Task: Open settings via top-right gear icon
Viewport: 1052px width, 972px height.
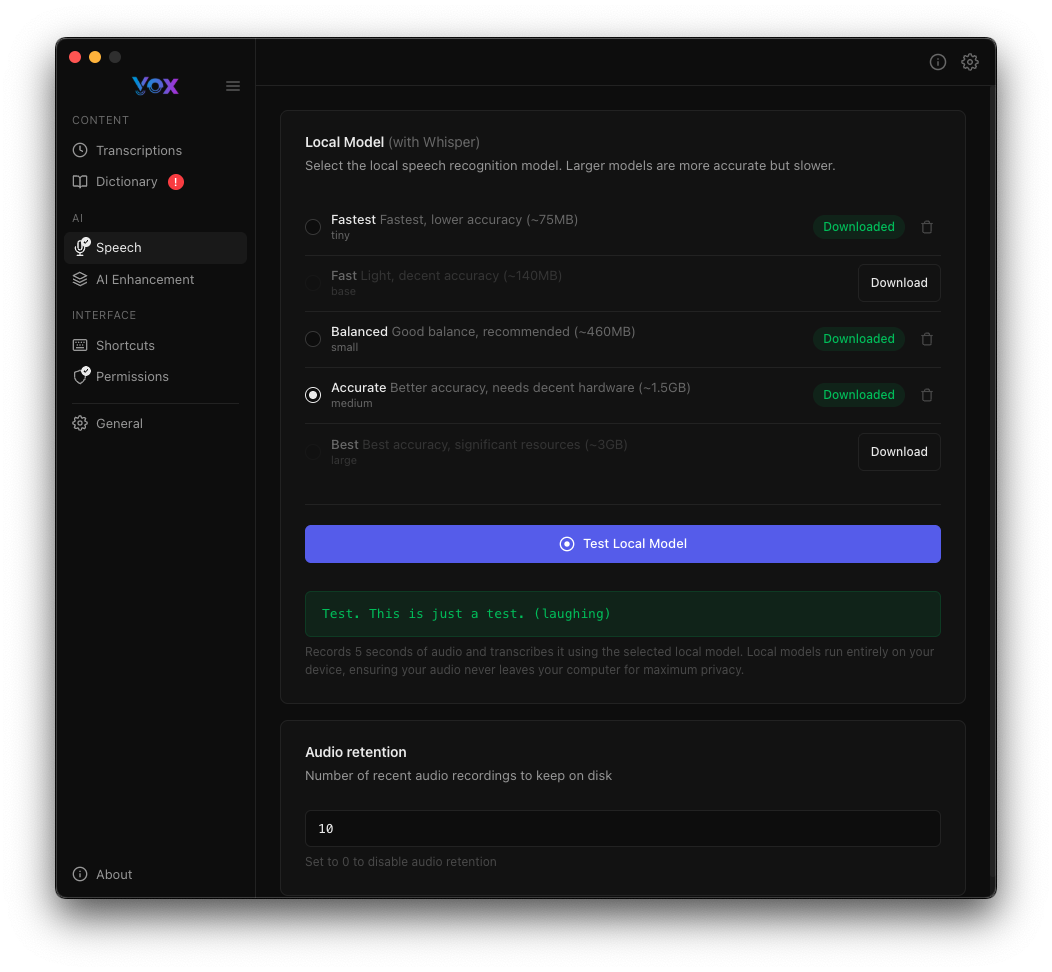Action: pos(969,62)
